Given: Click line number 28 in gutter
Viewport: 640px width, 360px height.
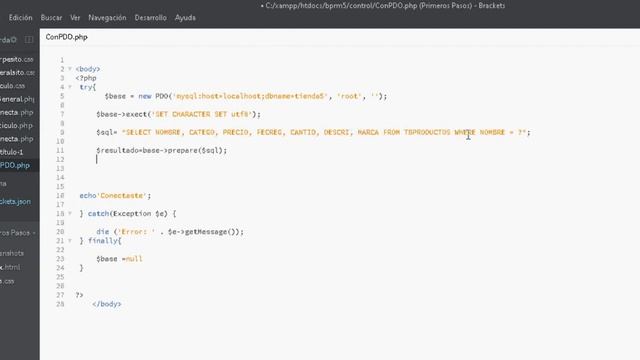Looking at the screenshot, I should [60, 304].
